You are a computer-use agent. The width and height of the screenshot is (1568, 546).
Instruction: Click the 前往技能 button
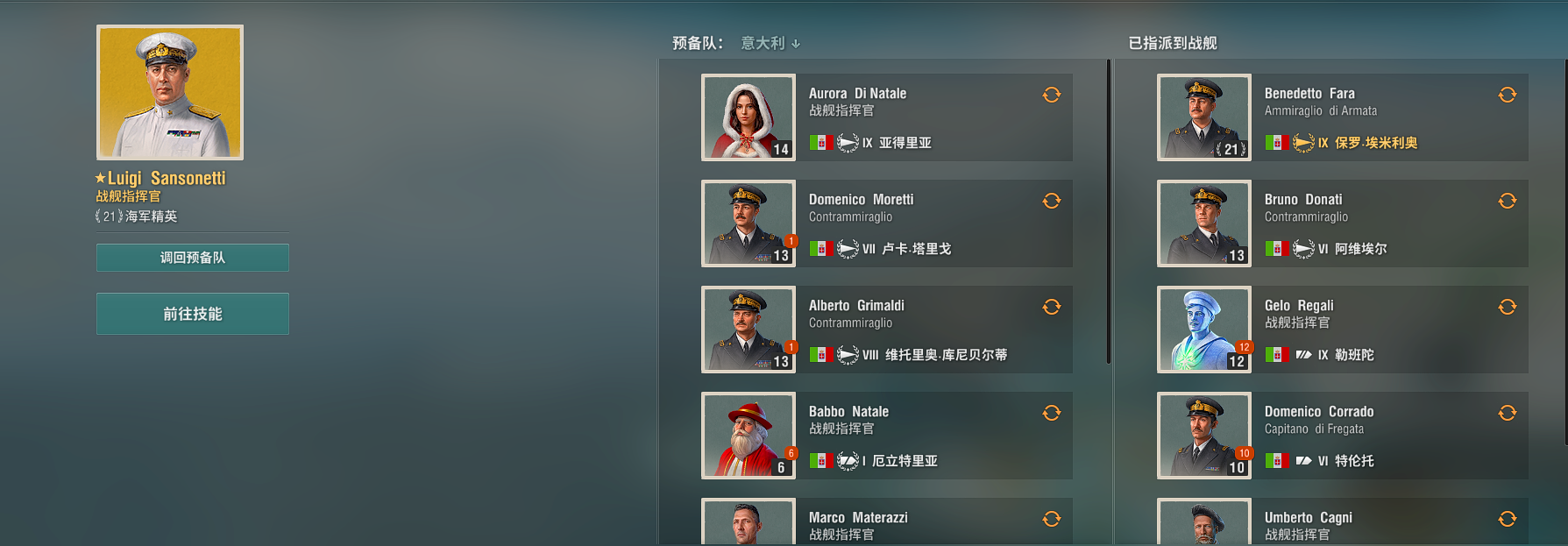coord(193,314)
